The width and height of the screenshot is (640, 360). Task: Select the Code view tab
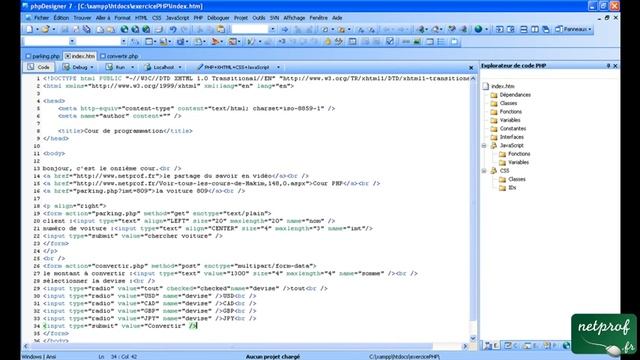(39, 67)
